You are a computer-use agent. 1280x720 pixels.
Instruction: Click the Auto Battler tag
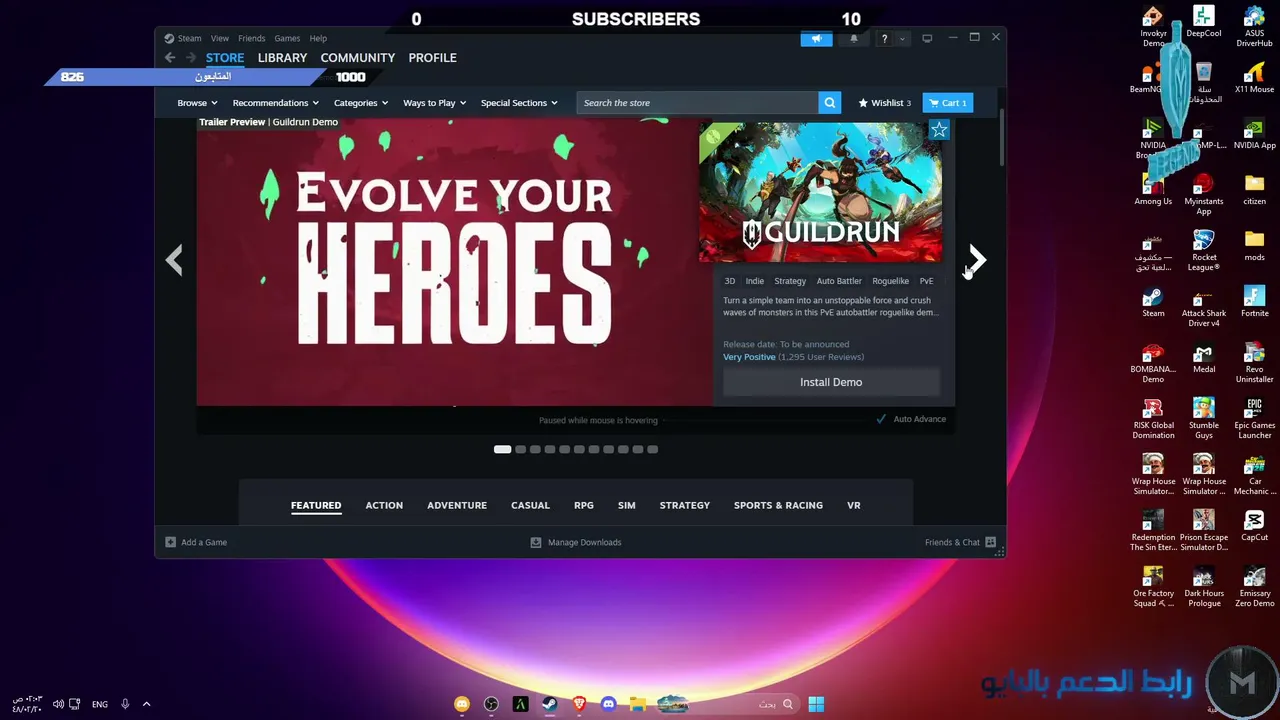pos(839,281)
